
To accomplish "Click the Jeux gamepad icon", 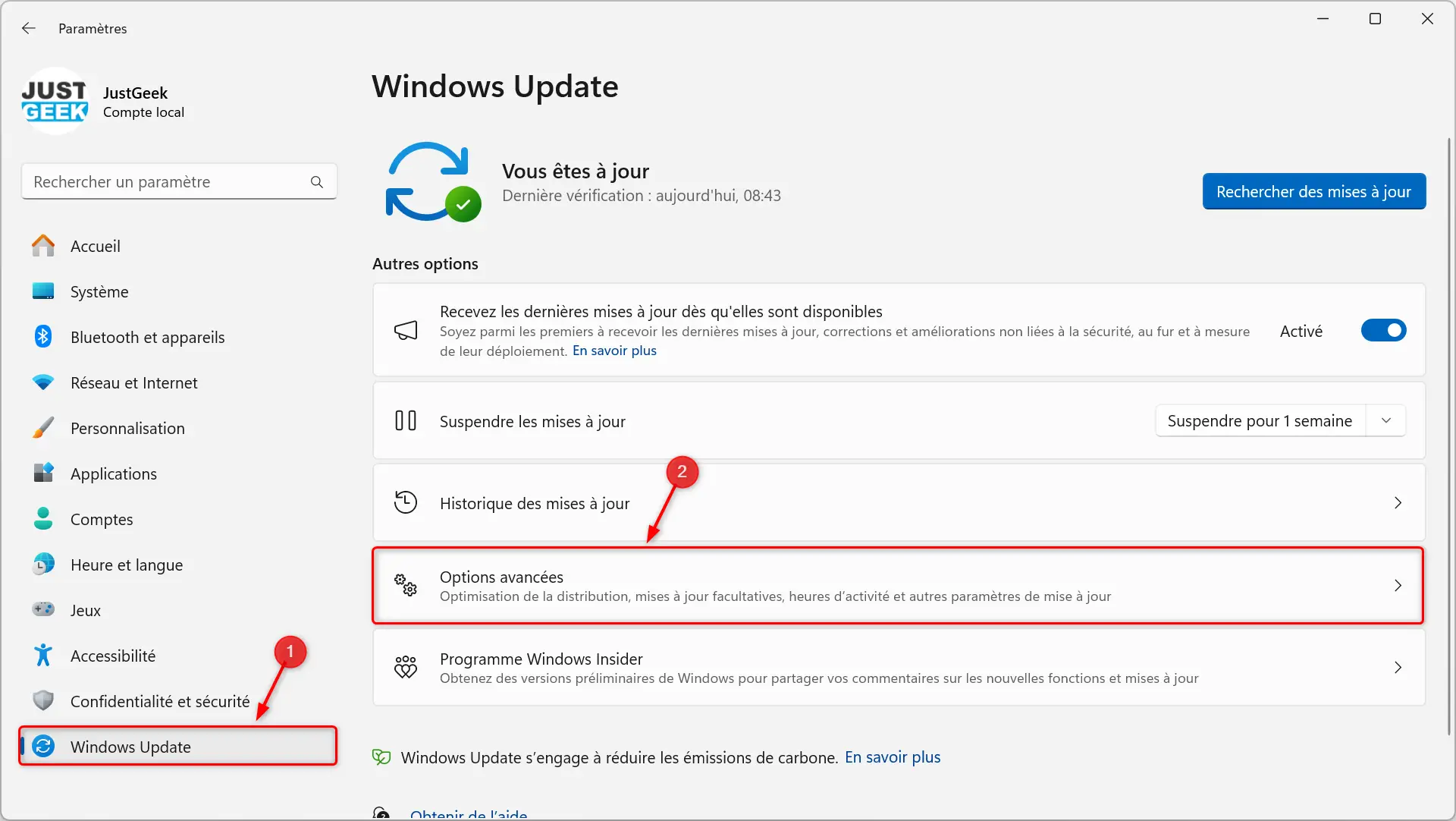I will point(43,610).
